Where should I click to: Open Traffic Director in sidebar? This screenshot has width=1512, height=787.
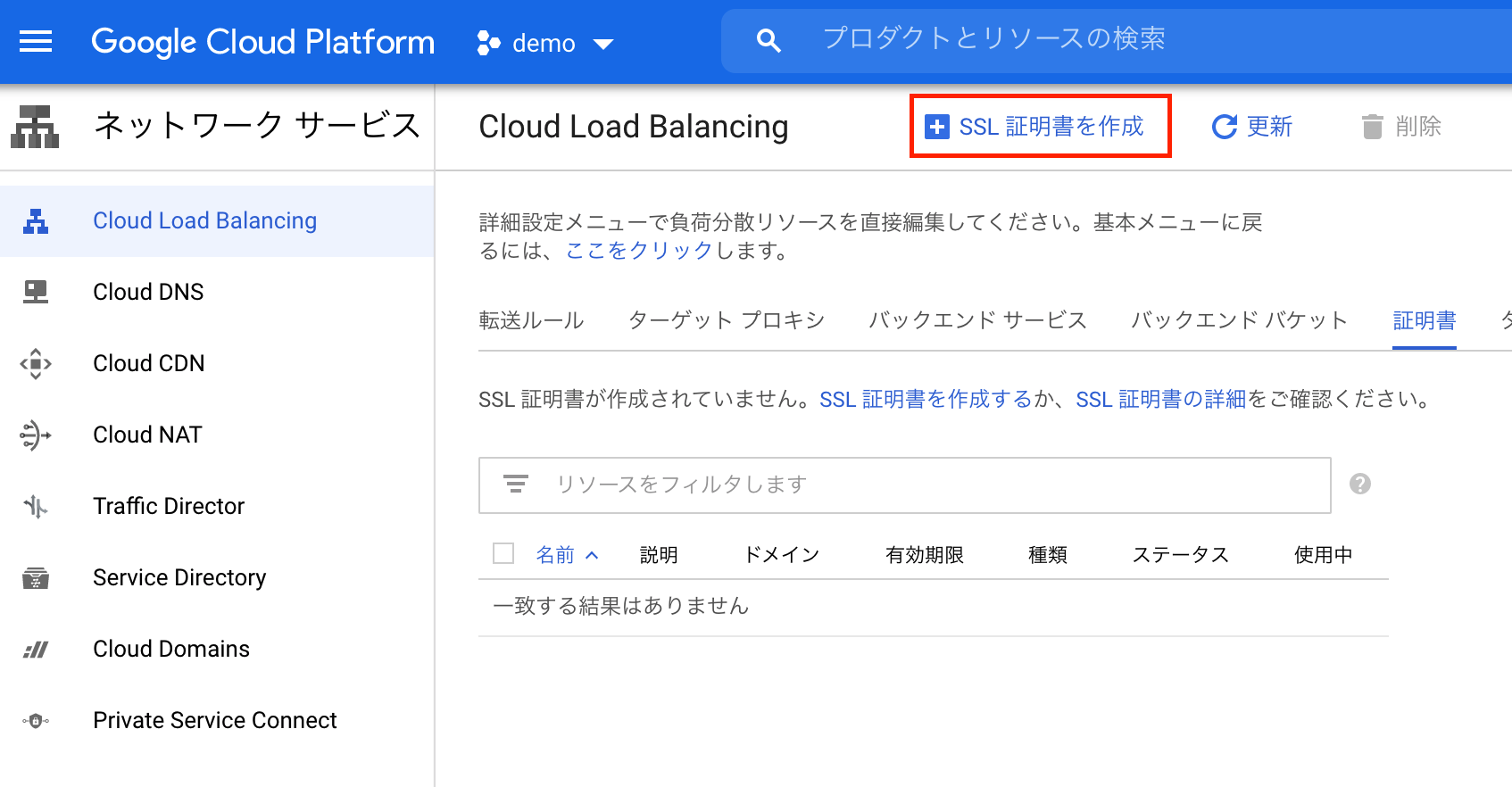pos(217,506)
